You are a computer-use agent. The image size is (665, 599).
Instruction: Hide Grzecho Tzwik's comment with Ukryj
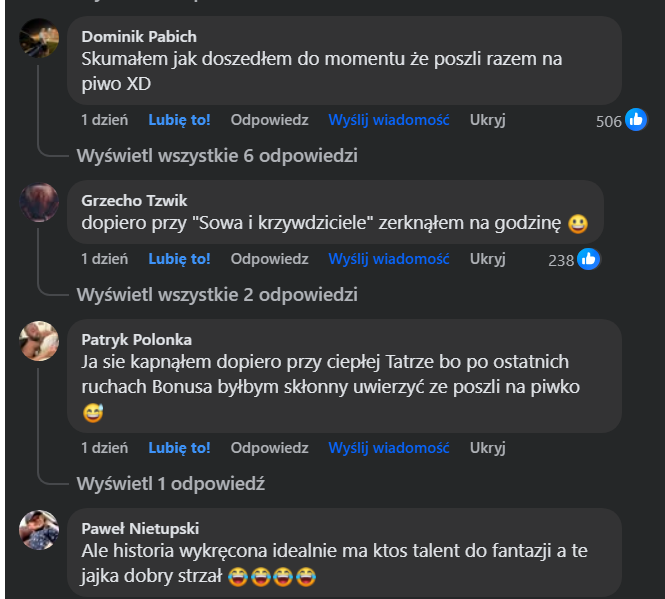487,259
